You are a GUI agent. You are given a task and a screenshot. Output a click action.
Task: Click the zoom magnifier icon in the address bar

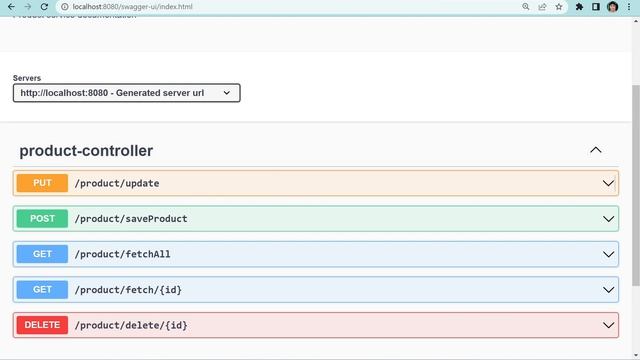526,7
